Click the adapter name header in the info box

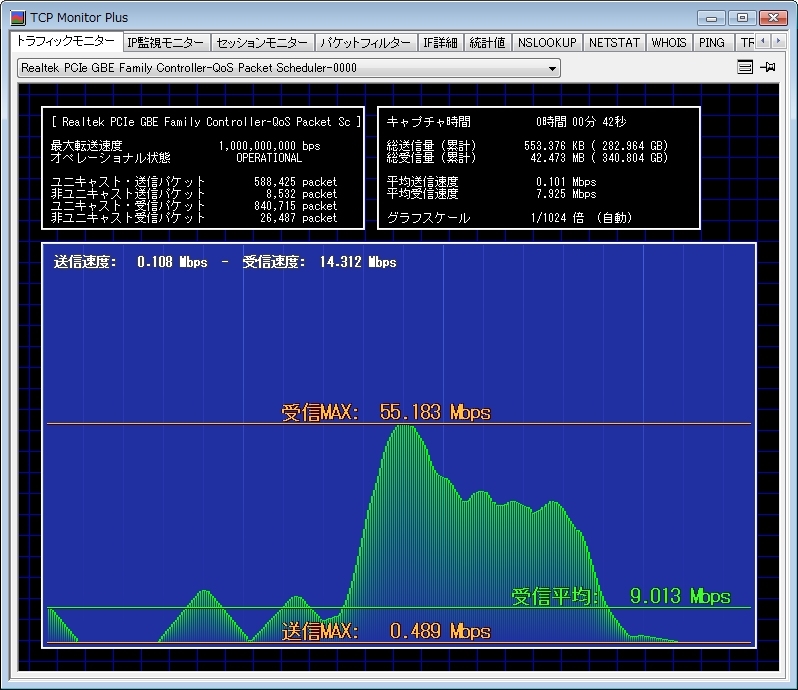(x=206, y=122)
